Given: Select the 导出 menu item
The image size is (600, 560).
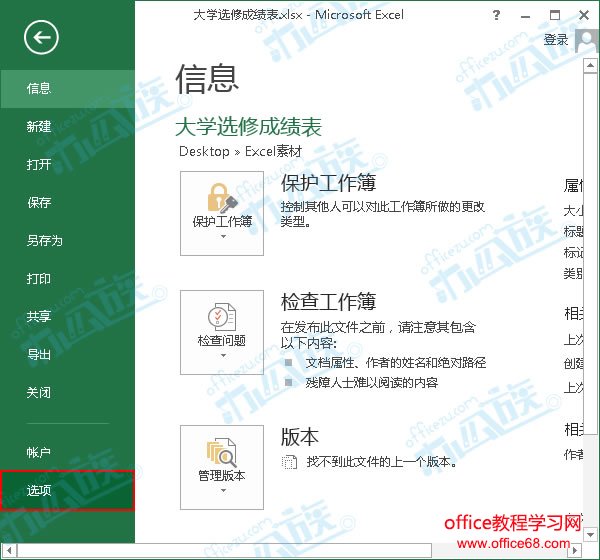Looking at the screenshot, I should click(x=67, y=354).
